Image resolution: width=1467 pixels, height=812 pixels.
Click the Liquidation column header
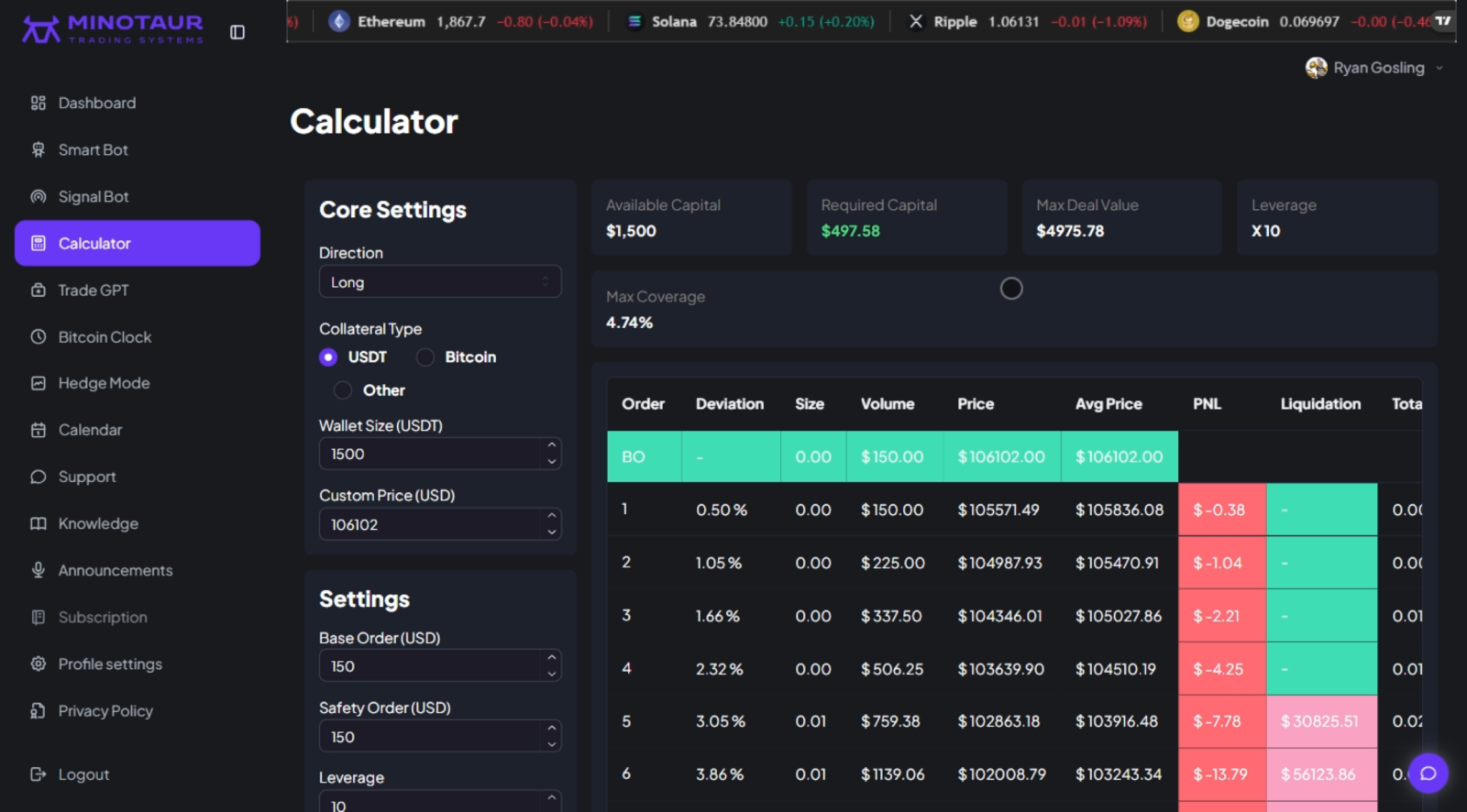(x=1320, y=403)
